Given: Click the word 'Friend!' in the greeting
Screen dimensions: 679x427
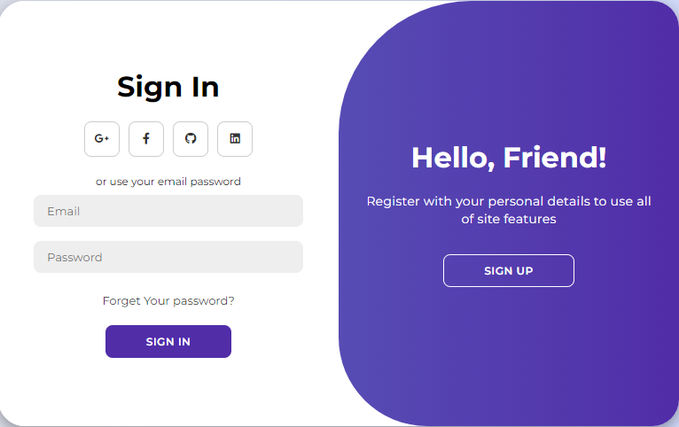Looking at the screenshot, I should coord(554,158).
